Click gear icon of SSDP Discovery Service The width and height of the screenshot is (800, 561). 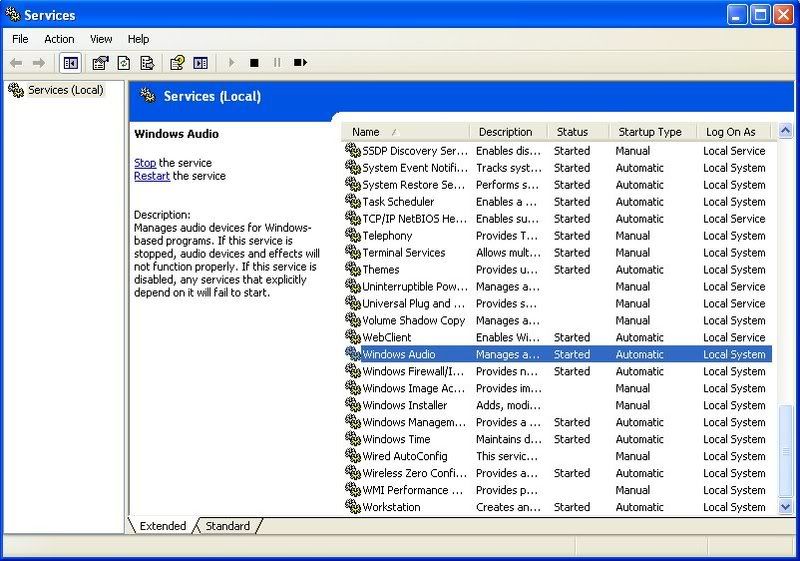353,150
